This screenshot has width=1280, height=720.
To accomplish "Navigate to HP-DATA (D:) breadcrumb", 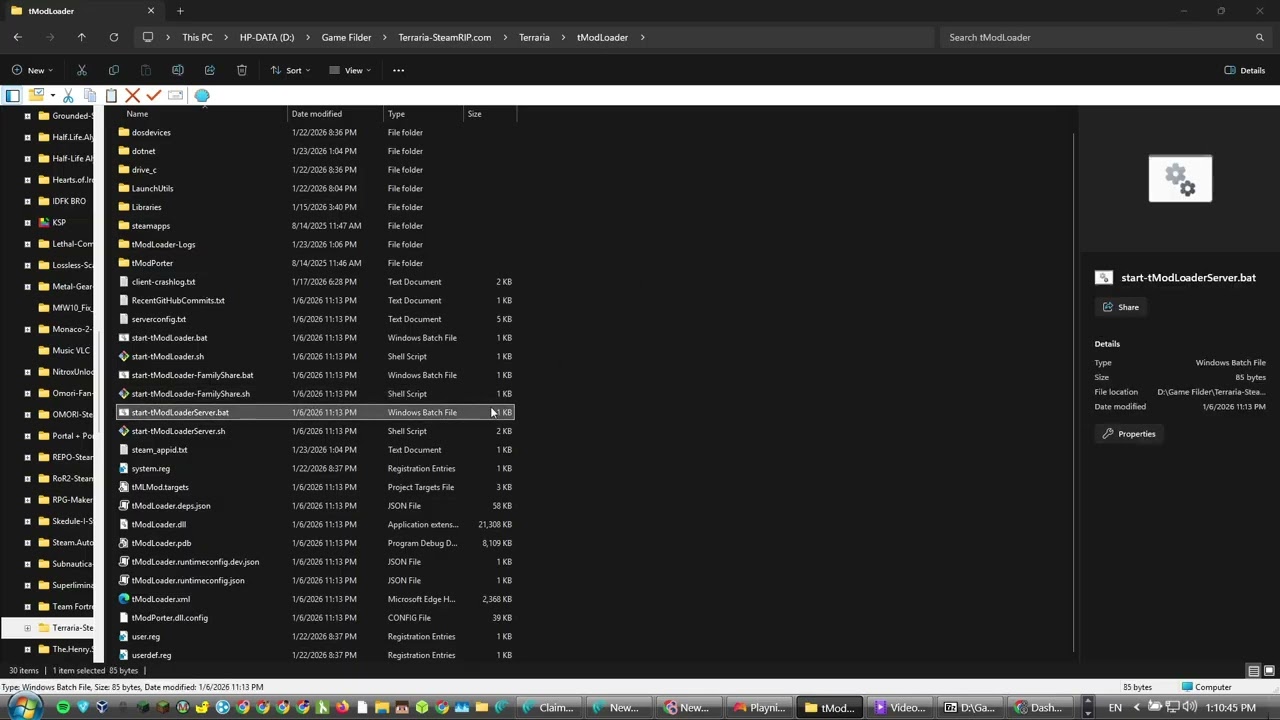I will coord(267,37).
